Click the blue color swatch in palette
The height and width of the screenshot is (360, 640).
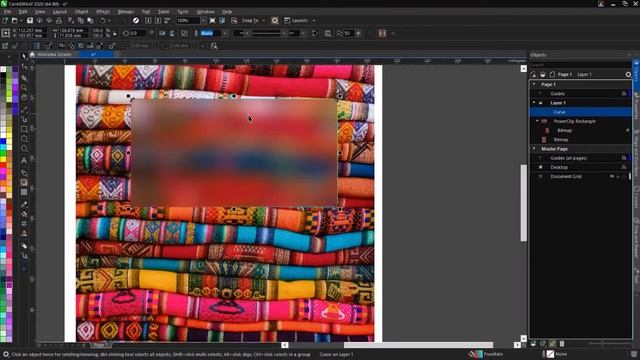pos(3,142)
